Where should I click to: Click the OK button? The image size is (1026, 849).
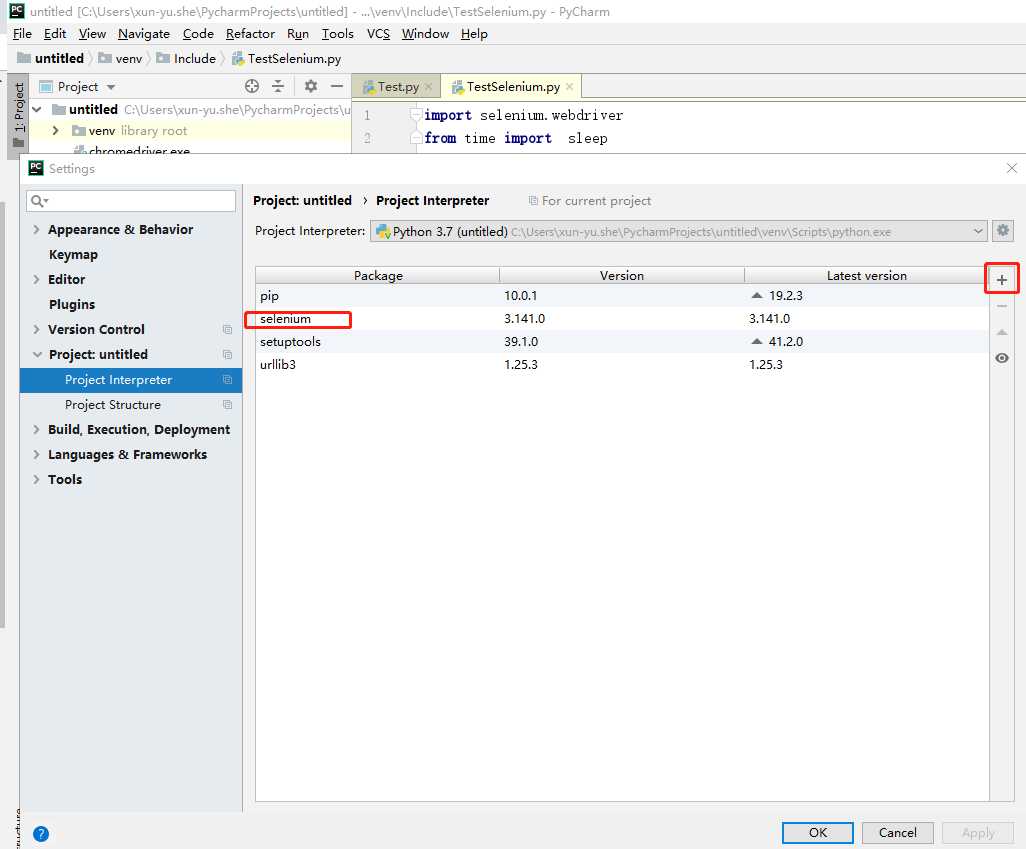tap(817, 833)
